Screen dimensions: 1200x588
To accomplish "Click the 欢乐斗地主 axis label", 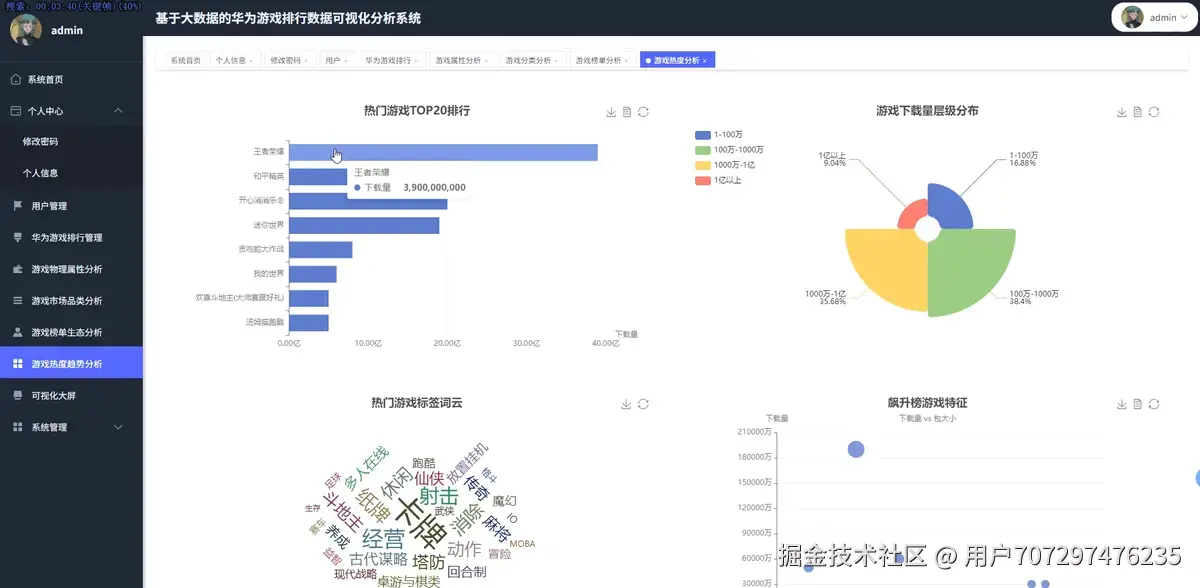I will pyautogui.click(x=240, y=298).
